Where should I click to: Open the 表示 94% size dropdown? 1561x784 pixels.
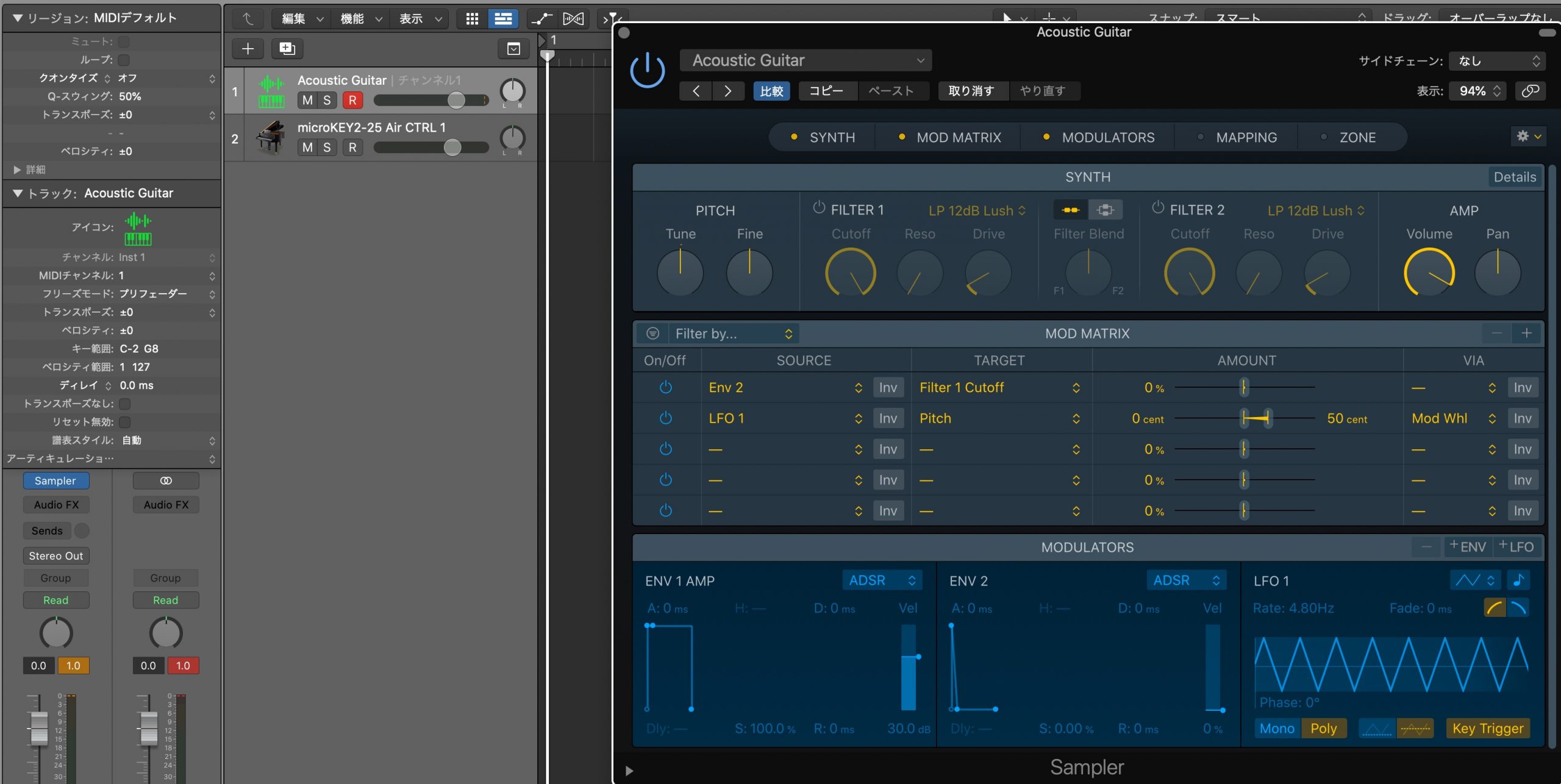coord(1477,91)
